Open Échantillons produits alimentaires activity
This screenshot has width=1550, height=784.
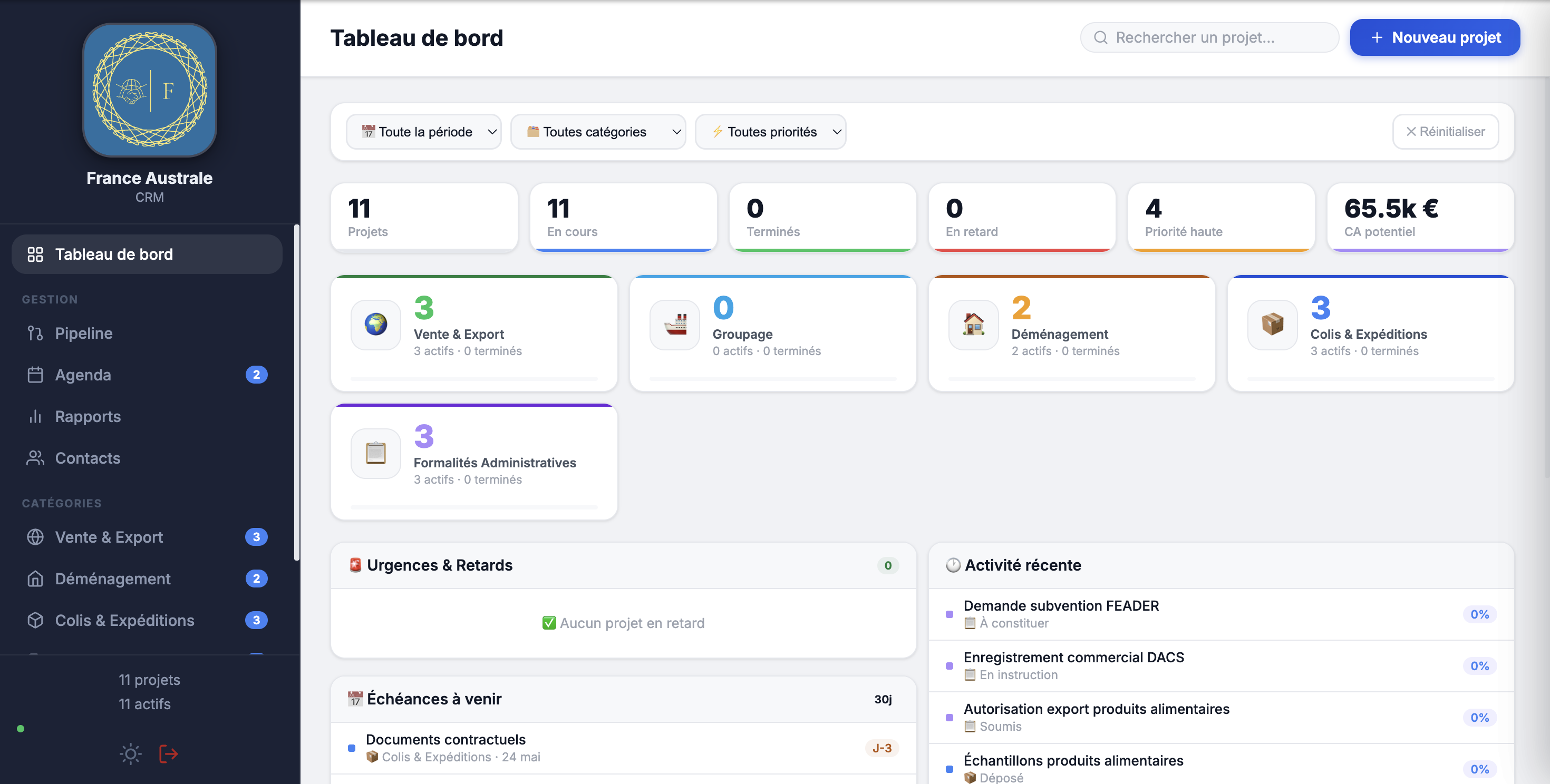(x=1221, y=765)
